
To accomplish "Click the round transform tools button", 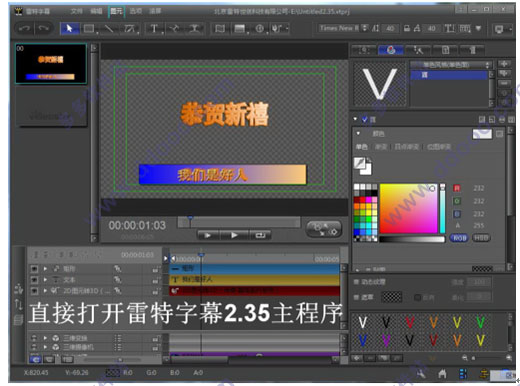I will point(324,229).
